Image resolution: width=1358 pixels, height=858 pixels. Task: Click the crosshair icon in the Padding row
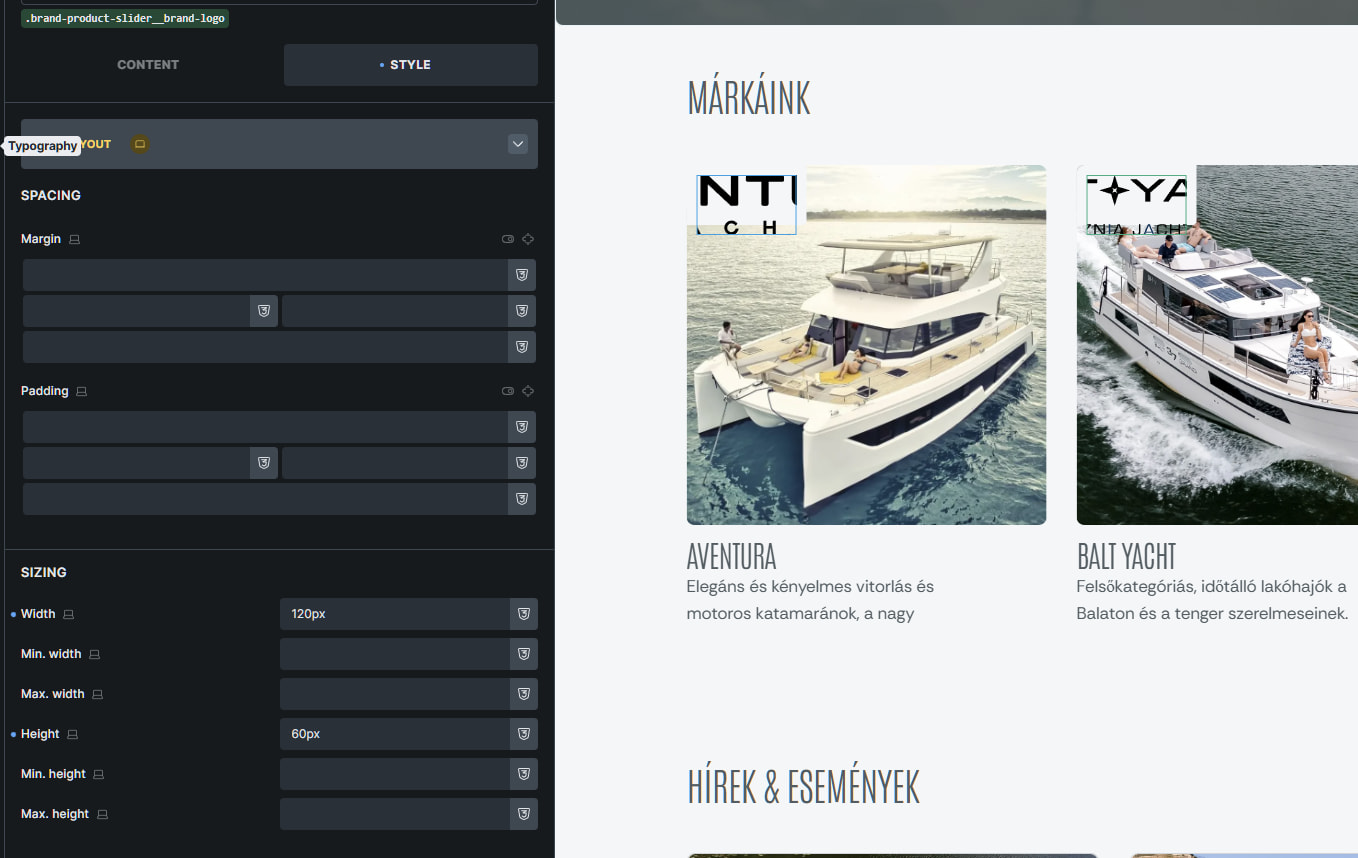coord(528,391)
